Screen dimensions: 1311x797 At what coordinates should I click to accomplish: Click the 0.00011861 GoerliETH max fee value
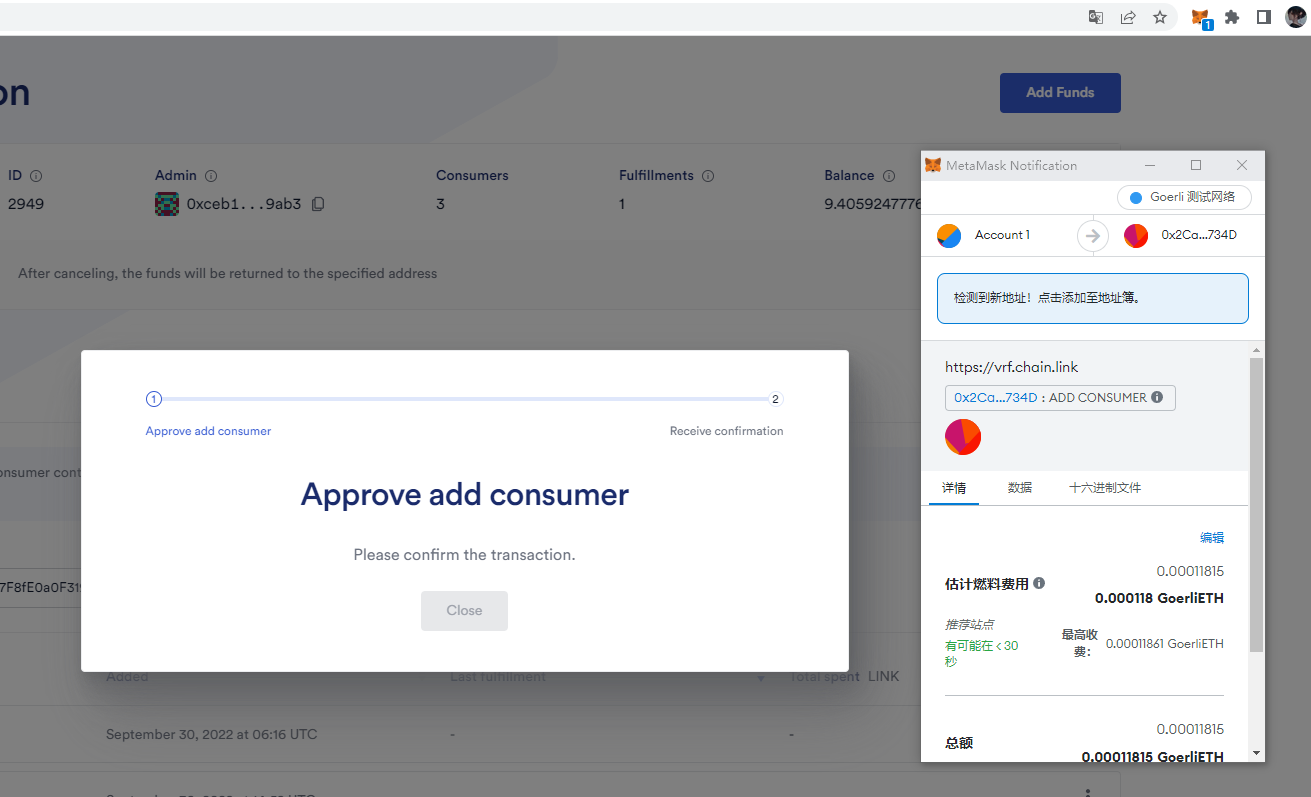tap(1165, 644)
